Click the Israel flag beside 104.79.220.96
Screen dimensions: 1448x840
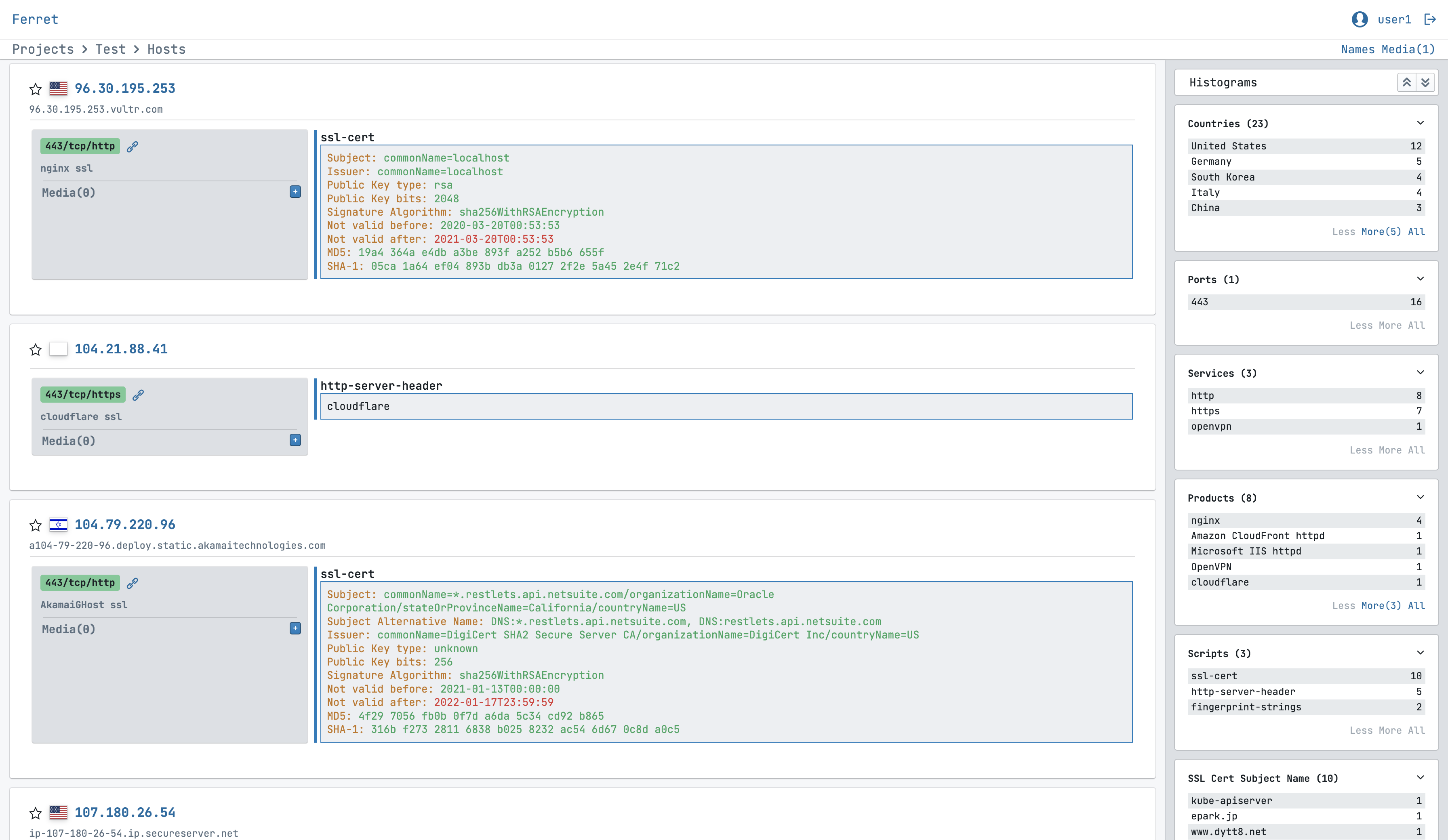click(x=58, y=525)
